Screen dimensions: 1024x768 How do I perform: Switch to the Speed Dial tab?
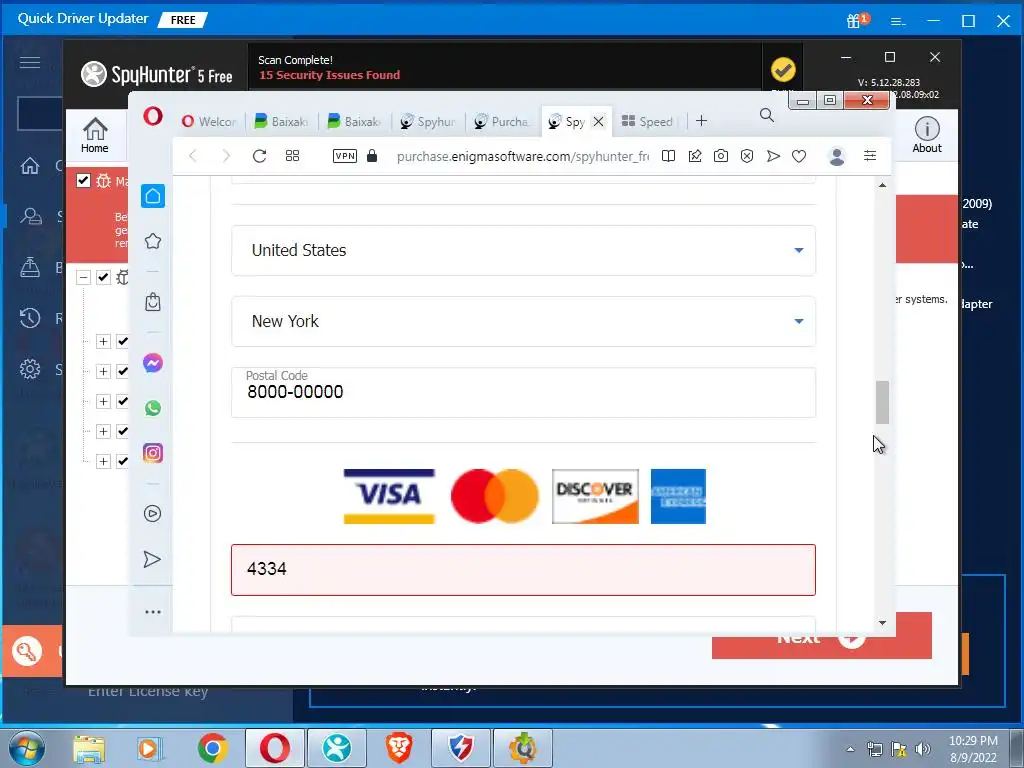pyautogui.click(x=647, y=121)
